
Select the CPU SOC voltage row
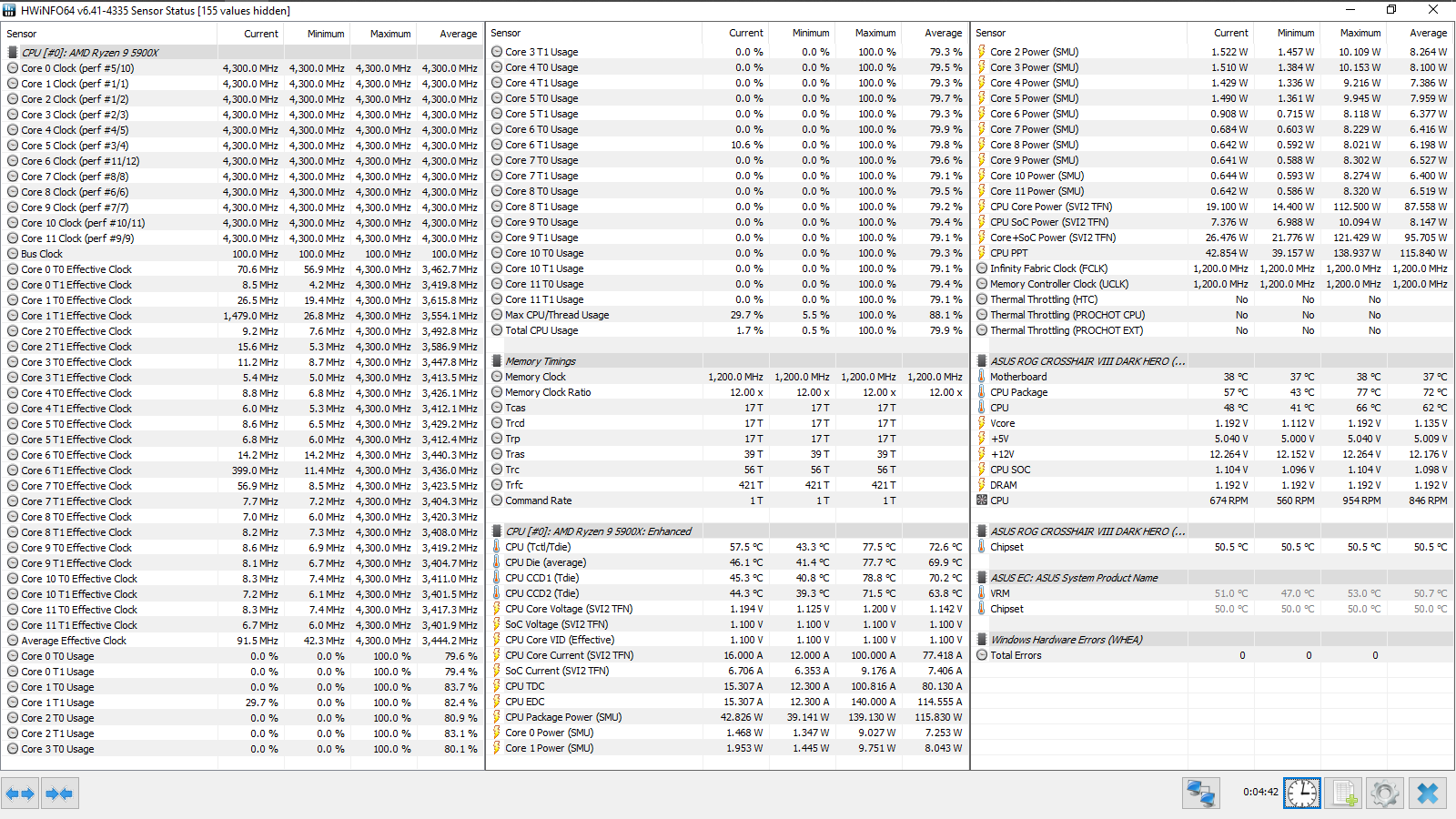pos(1212,470)
